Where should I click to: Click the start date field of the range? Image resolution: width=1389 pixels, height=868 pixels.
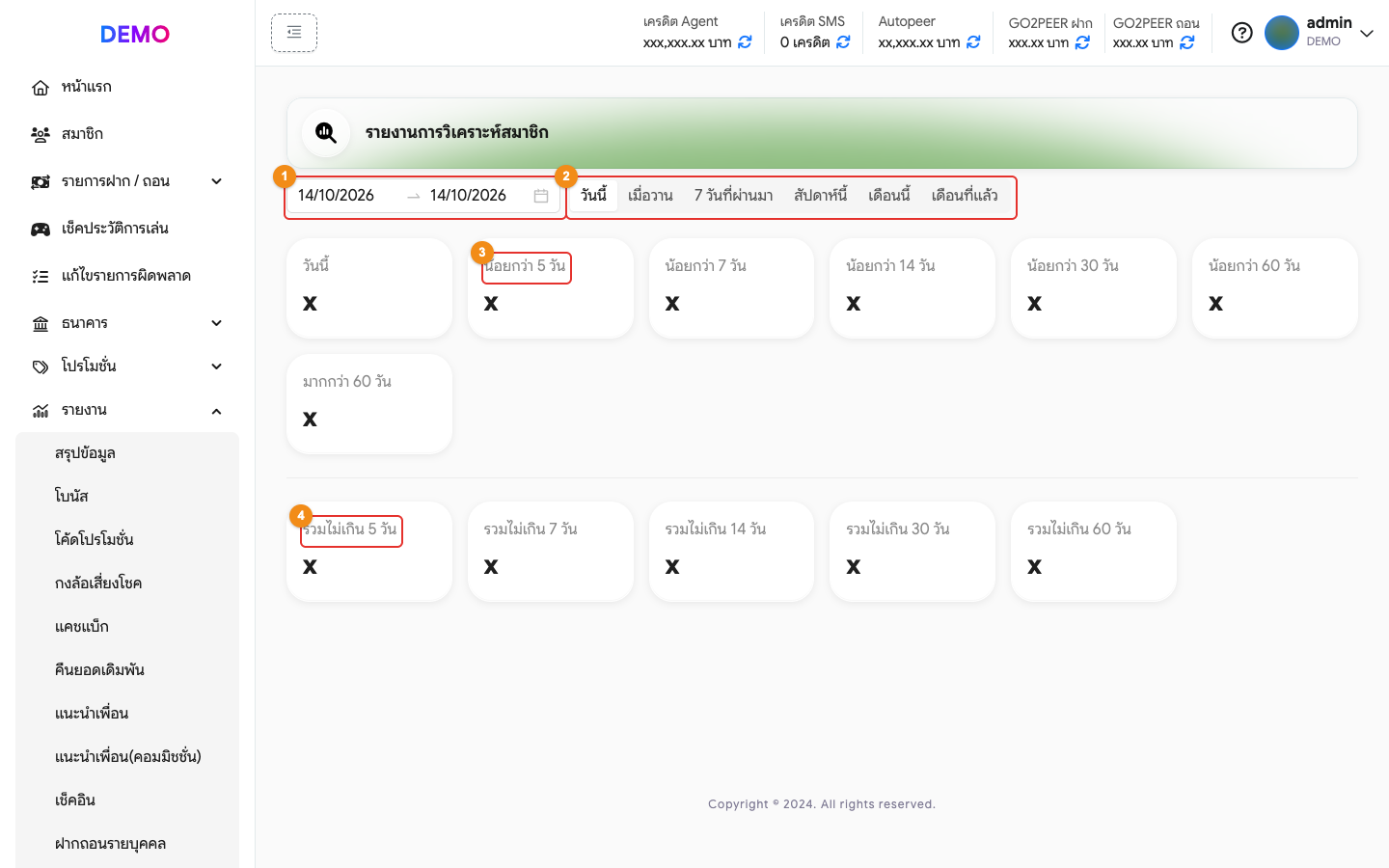347,196
